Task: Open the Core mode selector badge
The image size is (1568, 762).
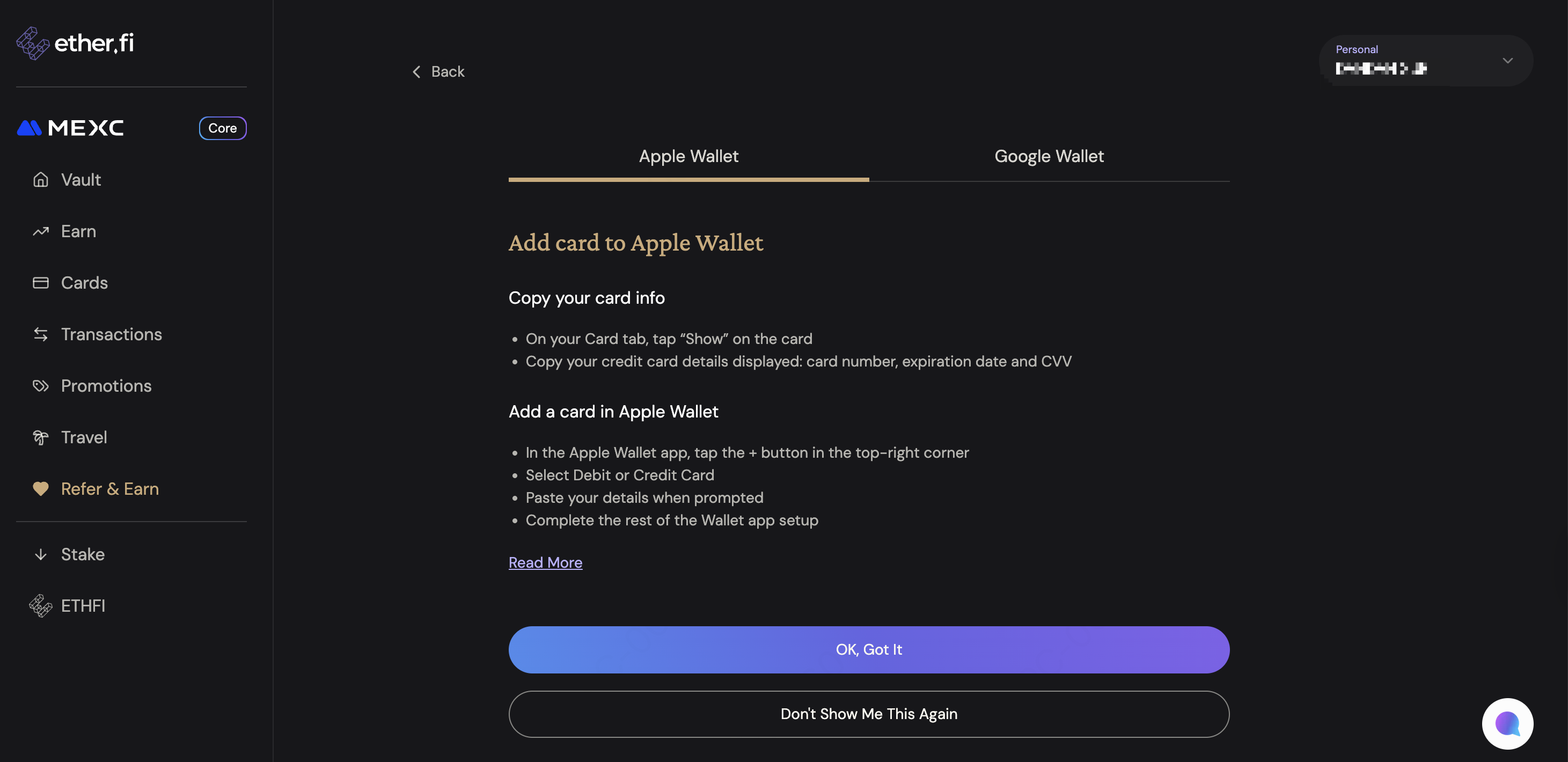Action: 222,128
